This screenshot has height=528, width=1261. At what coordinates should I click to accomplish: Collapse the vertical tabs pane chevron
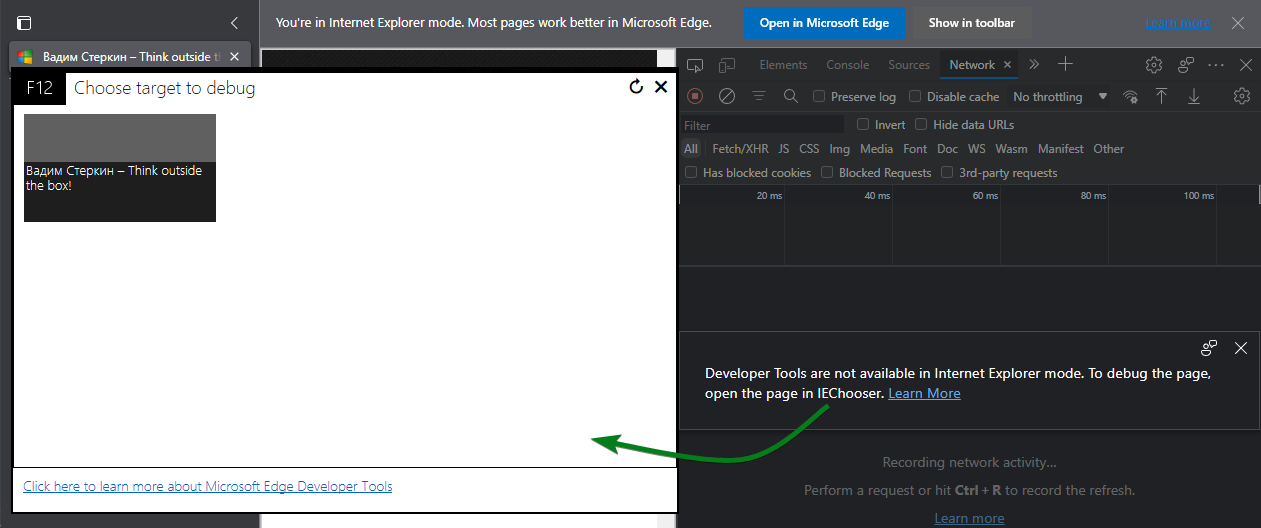234,22
